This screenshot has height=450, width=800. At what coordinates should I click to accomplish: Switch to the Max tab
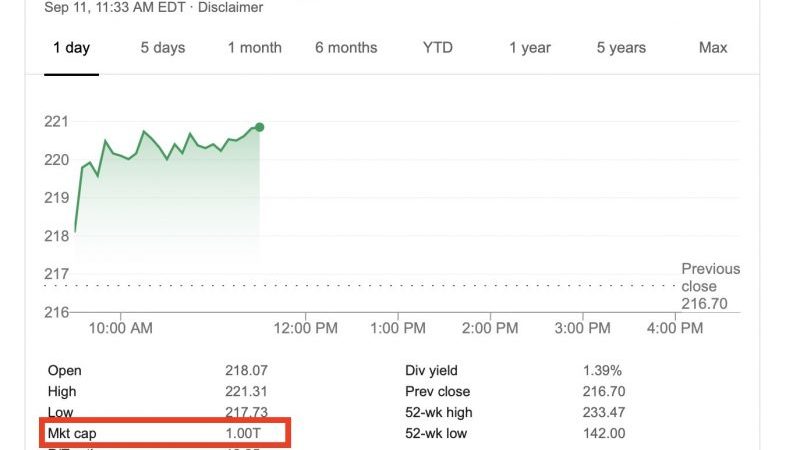tap(713, 48)
